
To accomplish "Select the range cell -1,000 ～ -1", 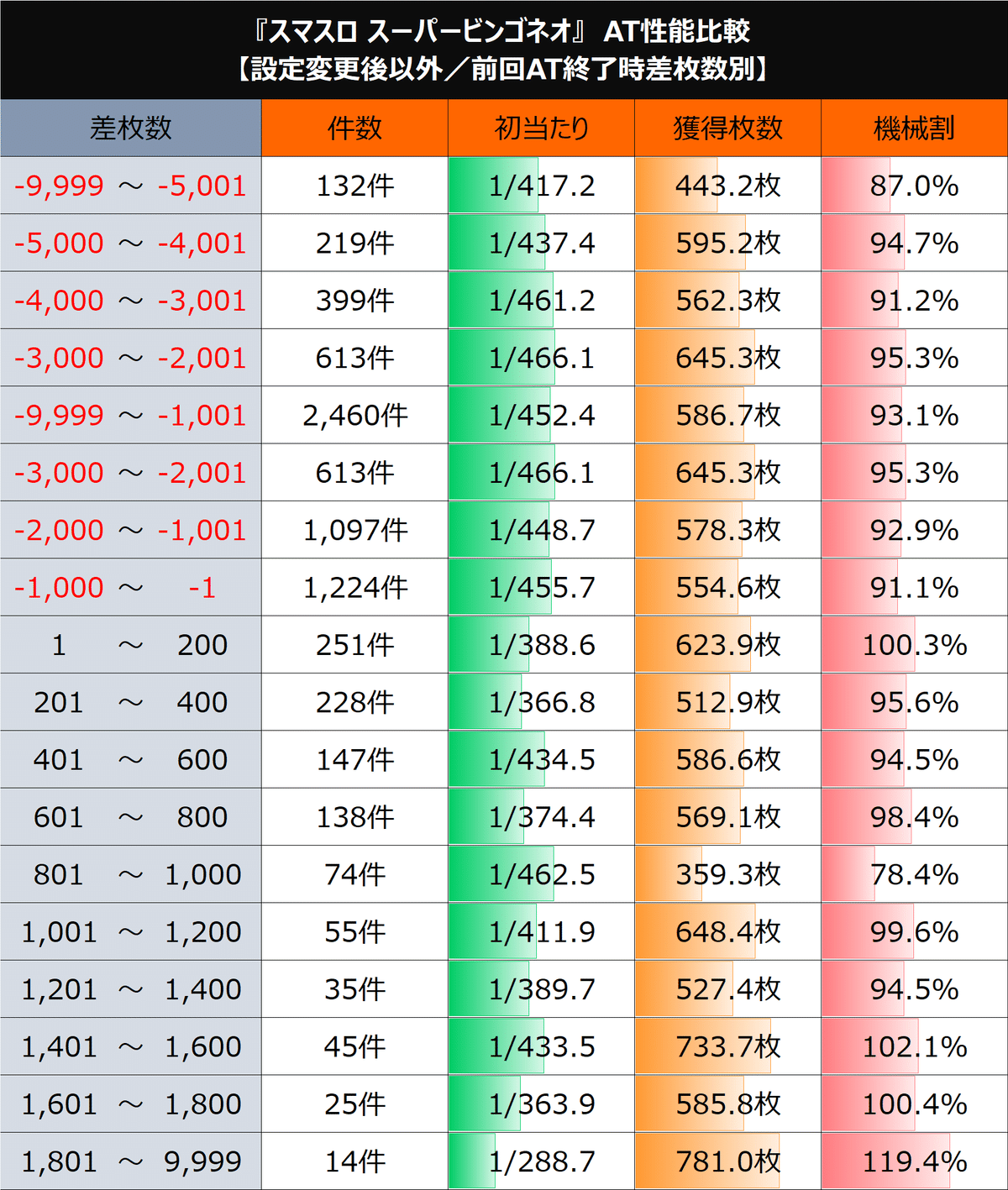I will [130, 587].
